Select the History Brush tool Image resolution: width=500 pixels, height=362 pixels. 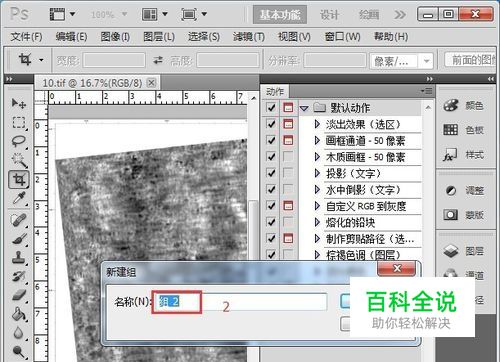[x=18, y=276]
